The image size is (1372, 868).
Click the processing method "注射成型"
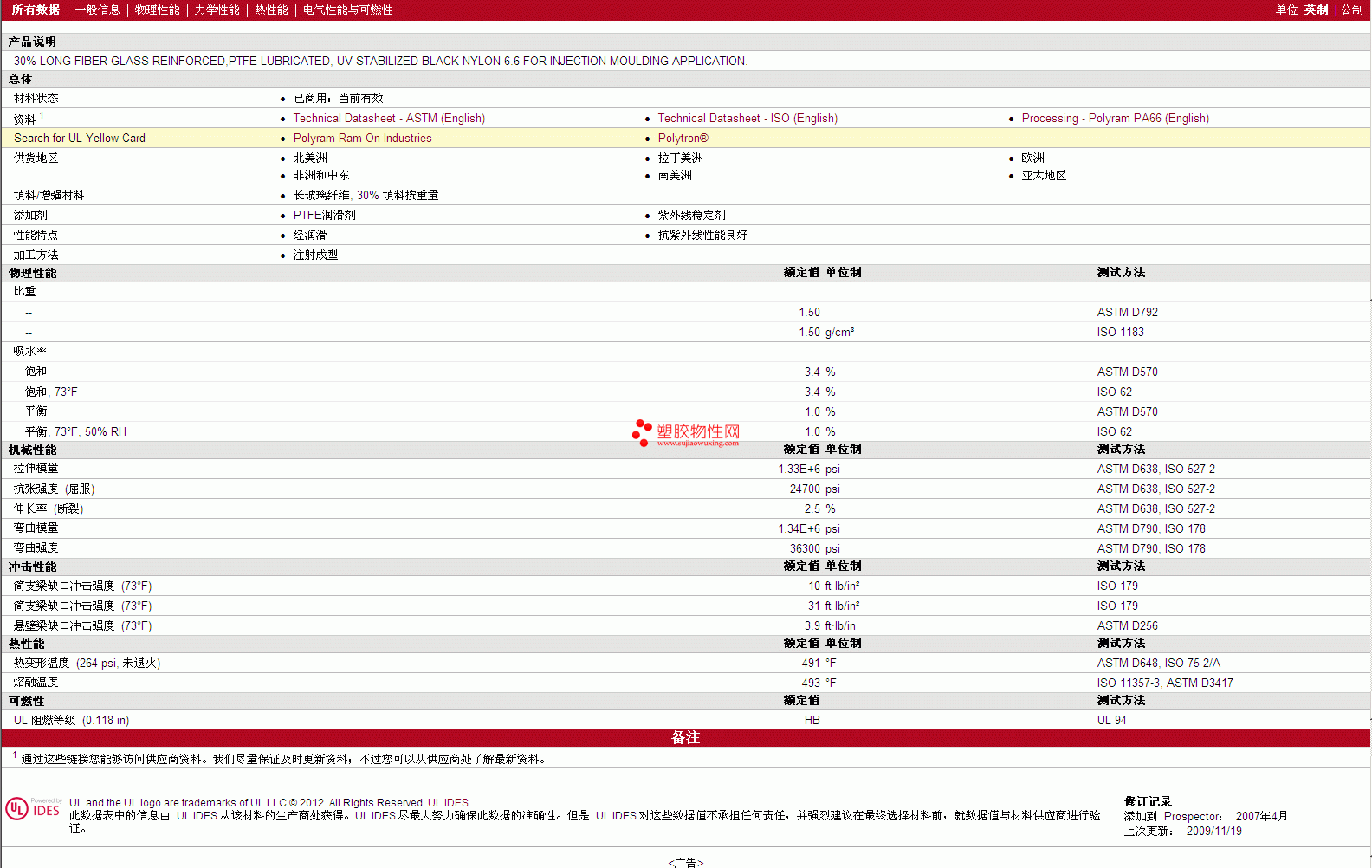[315, 256]
